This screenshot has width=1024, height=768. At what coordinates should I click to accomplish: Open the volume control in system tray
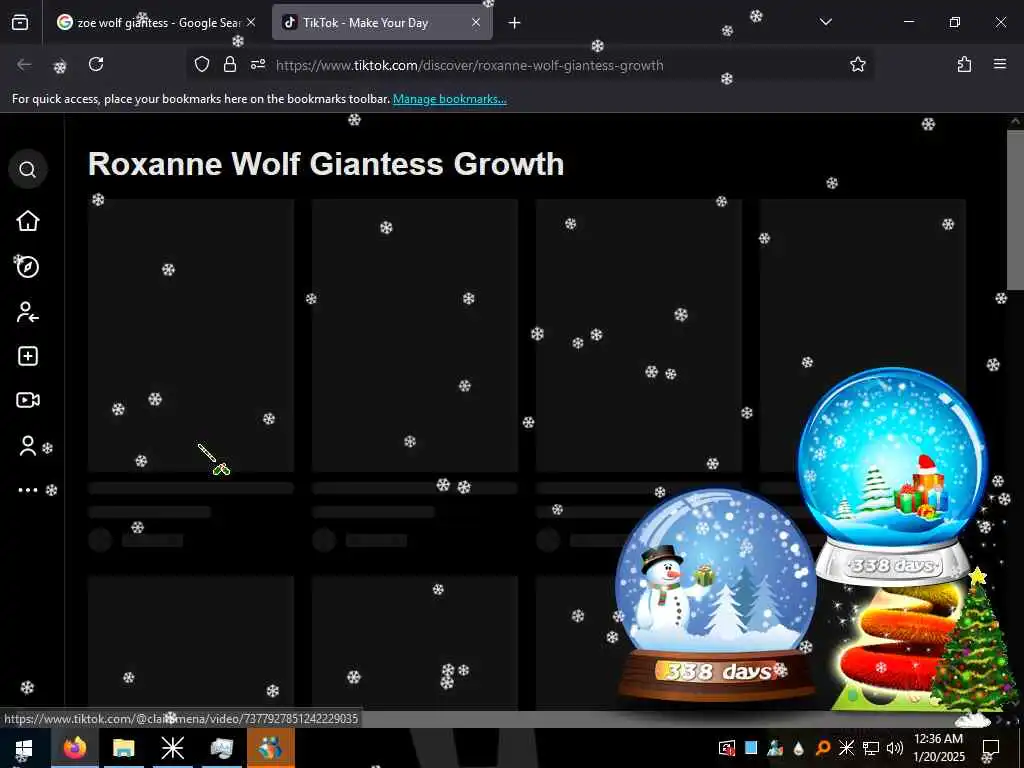click(895, 748)
